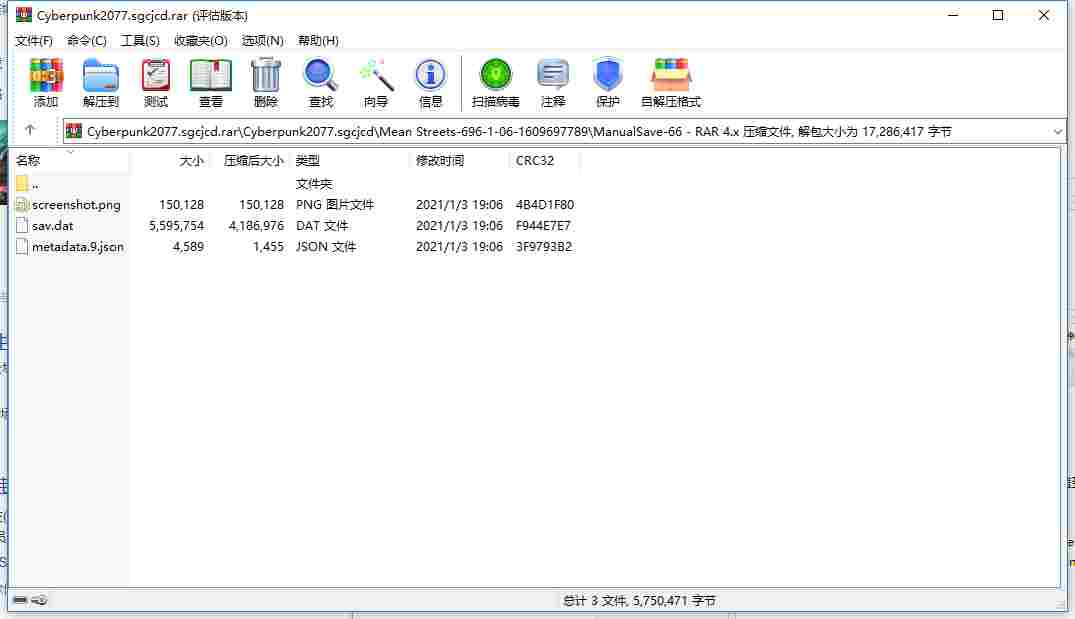Select the parent folder ".." icon
This screenshot has height=619, width=1075.
coord(22,183)
